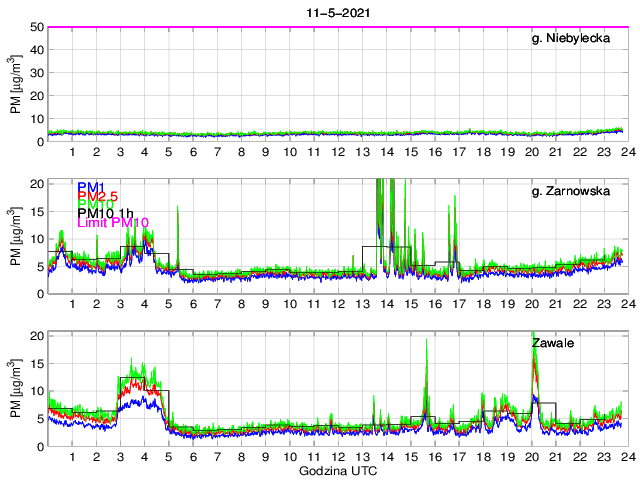The width and height of the screenshot is (640, 480).
Task: Click the chart date title 11-5-2021
Action: 336,10
